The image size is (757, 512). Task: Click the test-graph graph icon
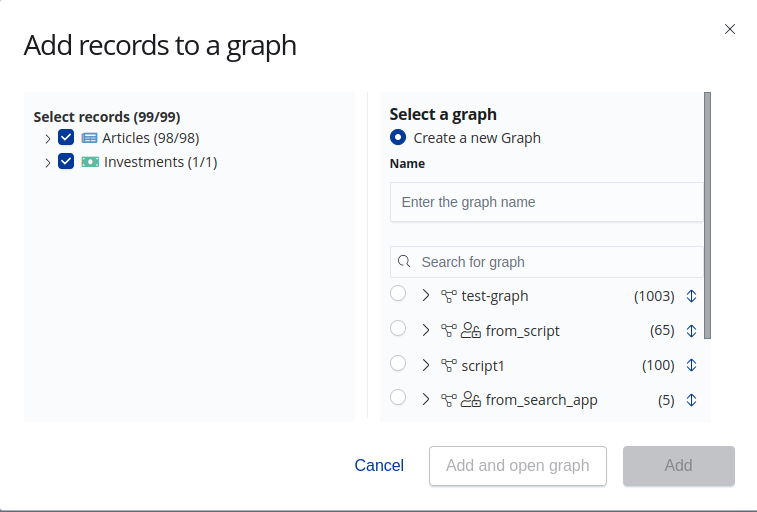[449, 296]
